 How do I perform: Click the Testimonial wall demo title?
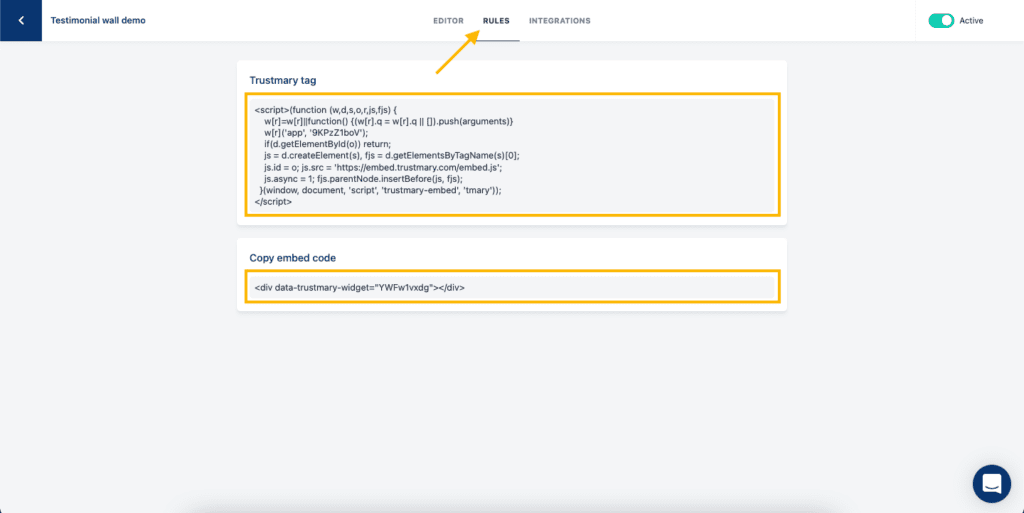(x=98, y=20)
